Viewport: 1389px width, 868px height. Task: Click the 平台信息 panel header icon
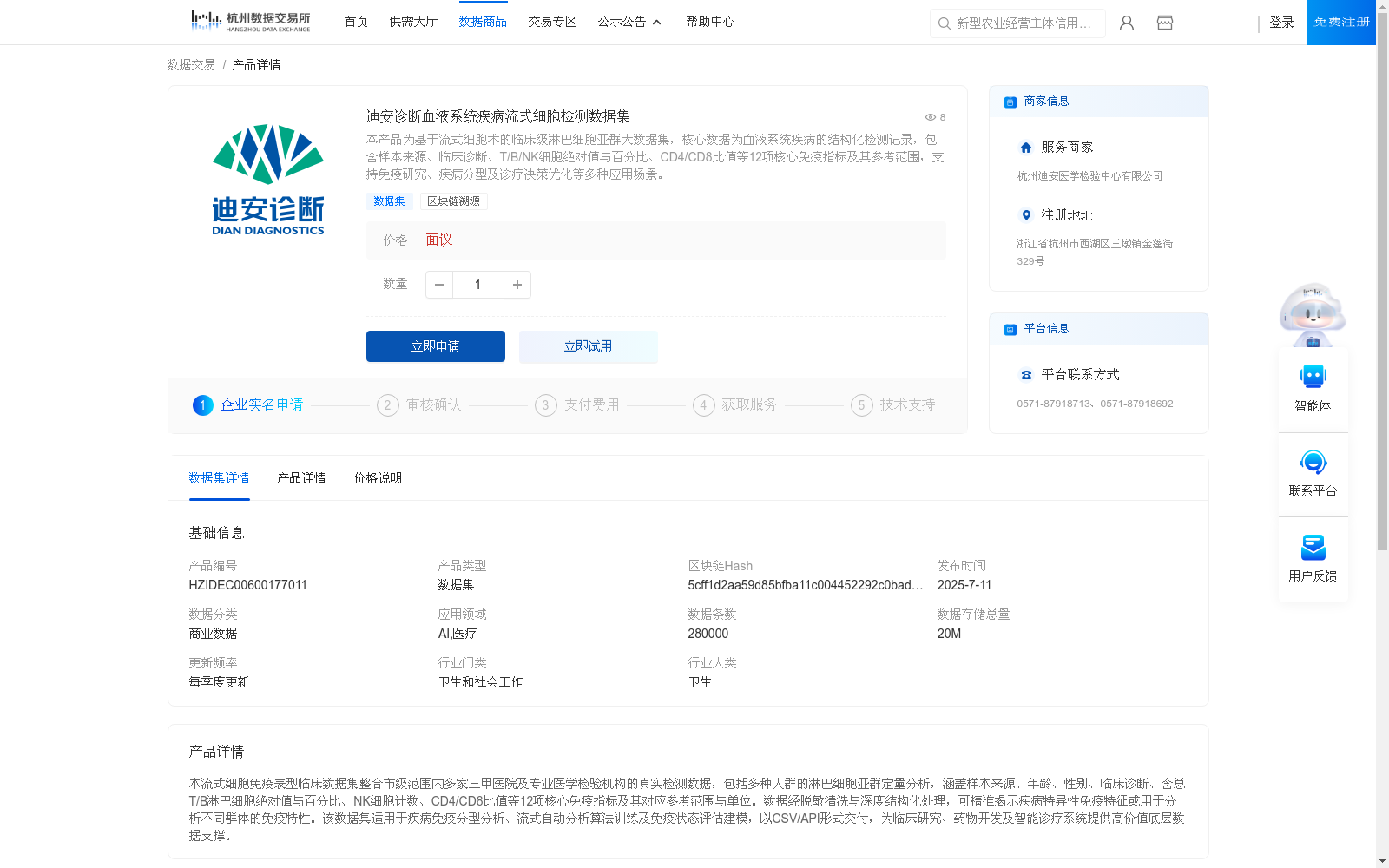point(1010,329)
